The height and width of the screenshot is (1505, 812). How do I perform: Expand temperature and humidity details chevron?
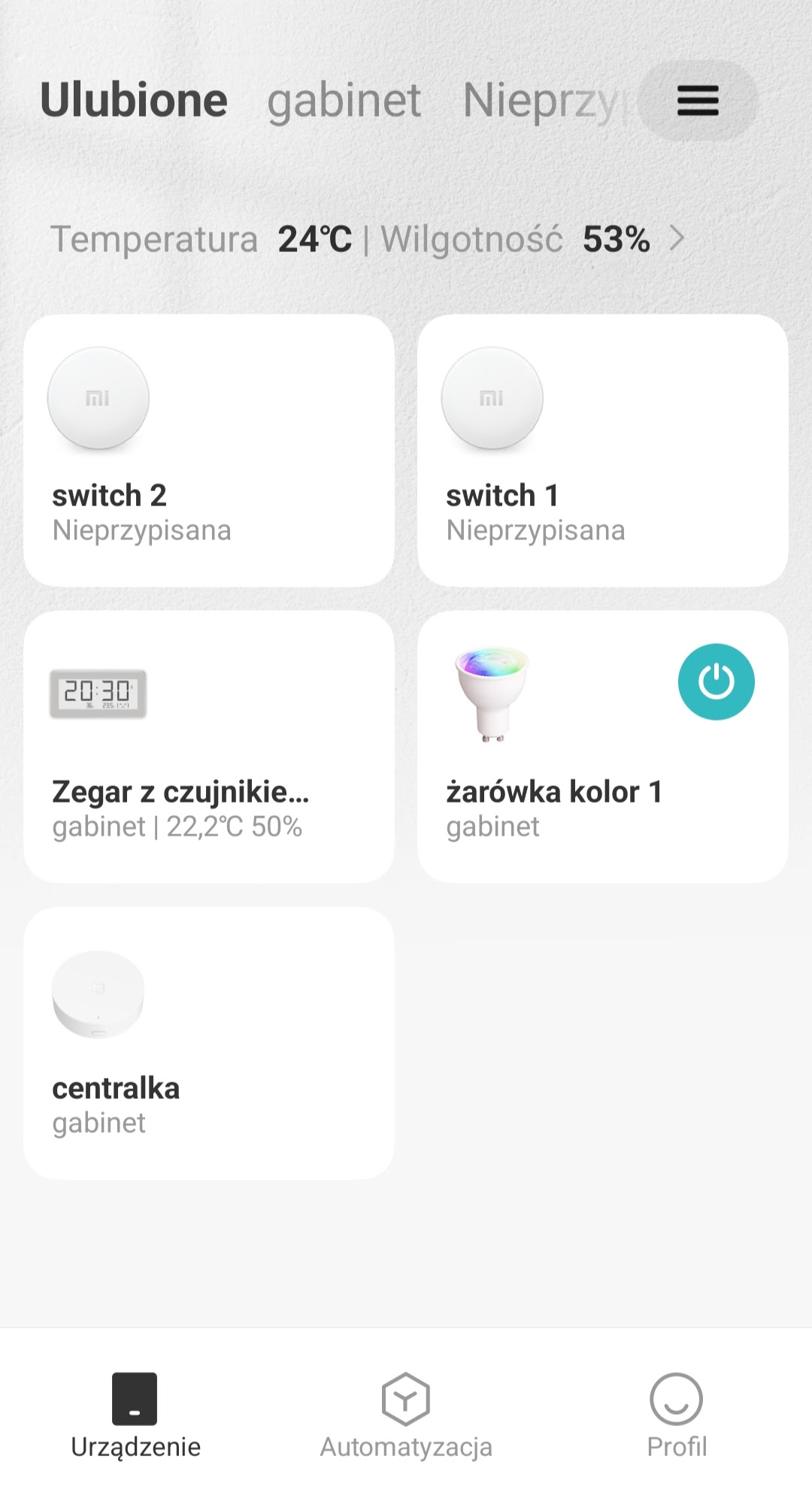coord(677,238)
